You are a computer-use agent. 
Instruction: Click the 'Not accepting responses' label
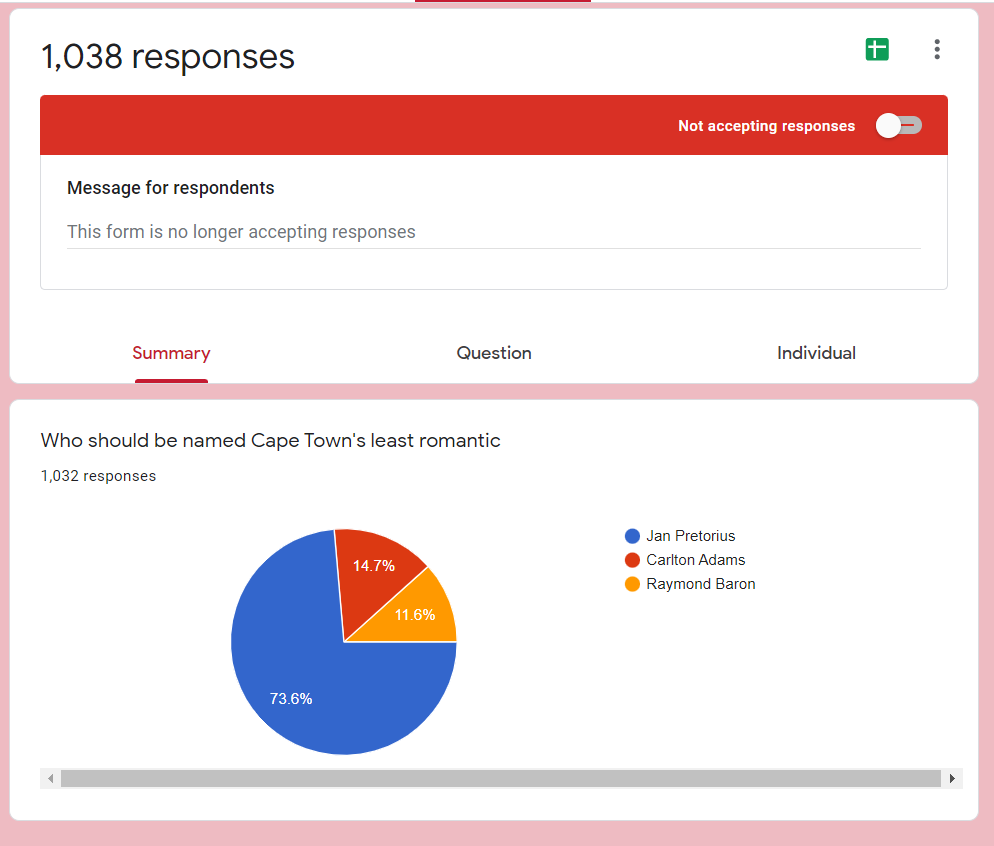click(x=766, y=126)
